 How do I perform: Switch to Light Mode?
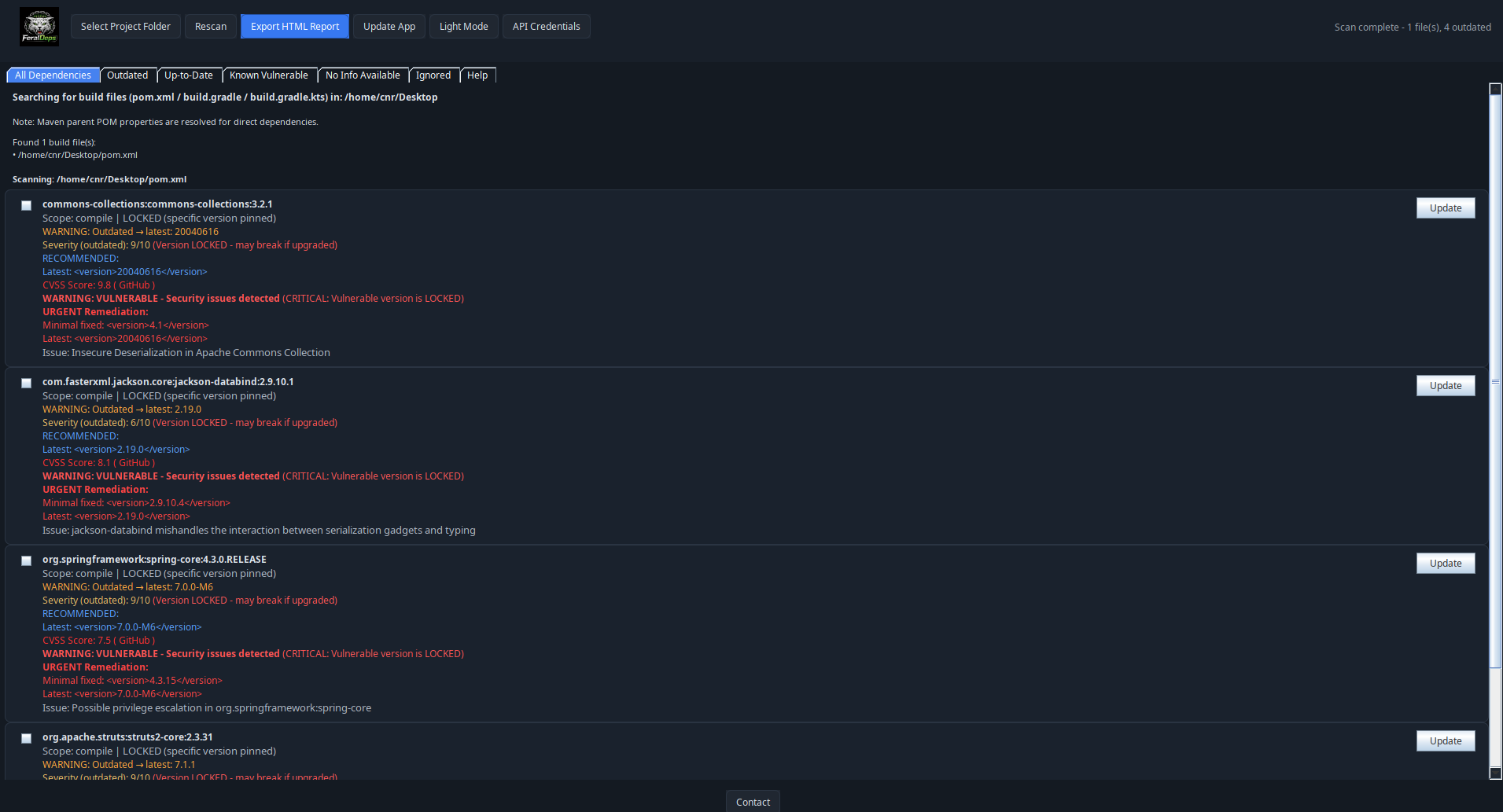[x=463, y=26]
